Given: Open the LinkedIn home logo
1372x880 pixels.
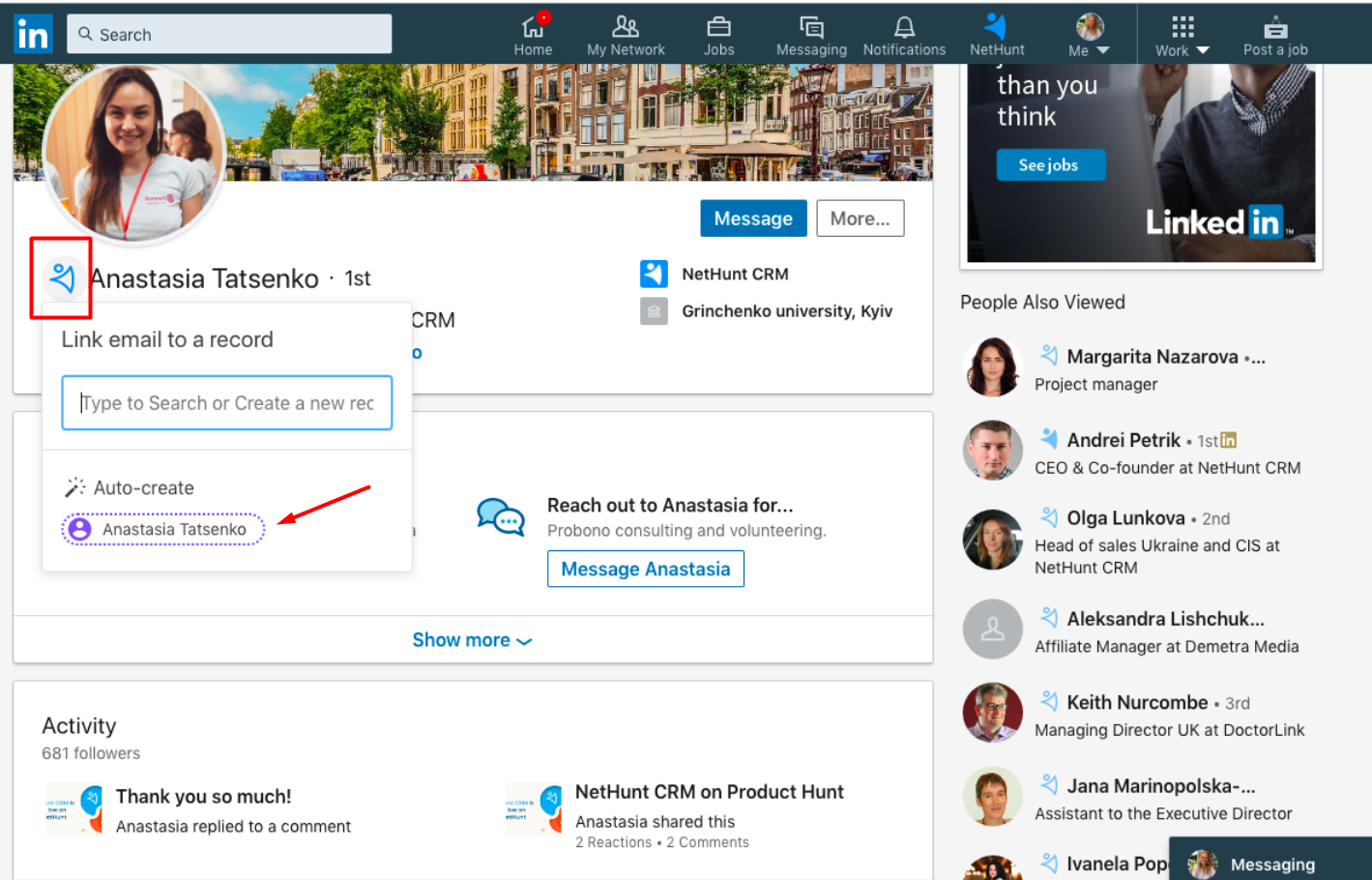Looking at the screenshot, I should tap(33, 35).
